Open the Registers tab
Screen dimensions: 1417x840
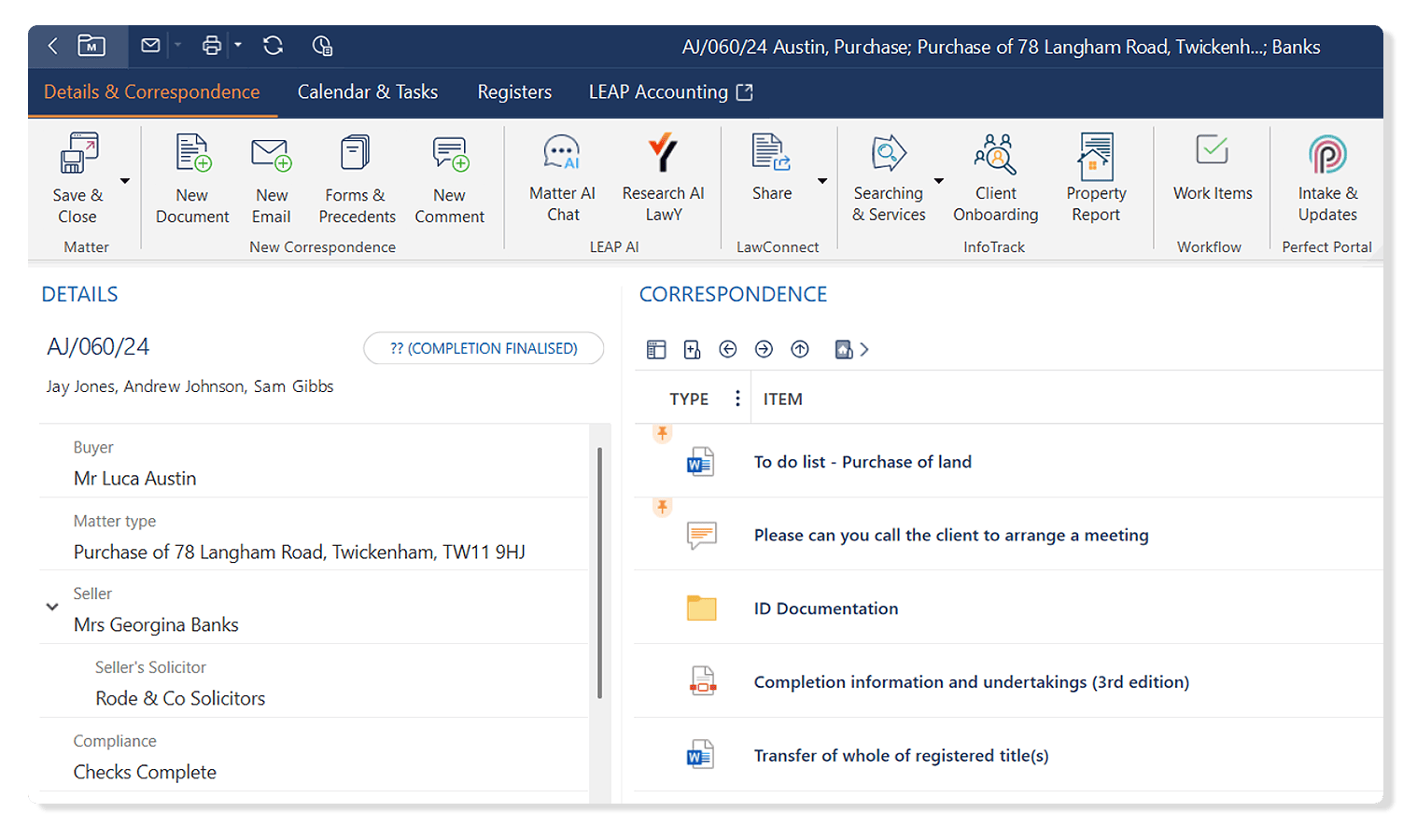[514, 91]
